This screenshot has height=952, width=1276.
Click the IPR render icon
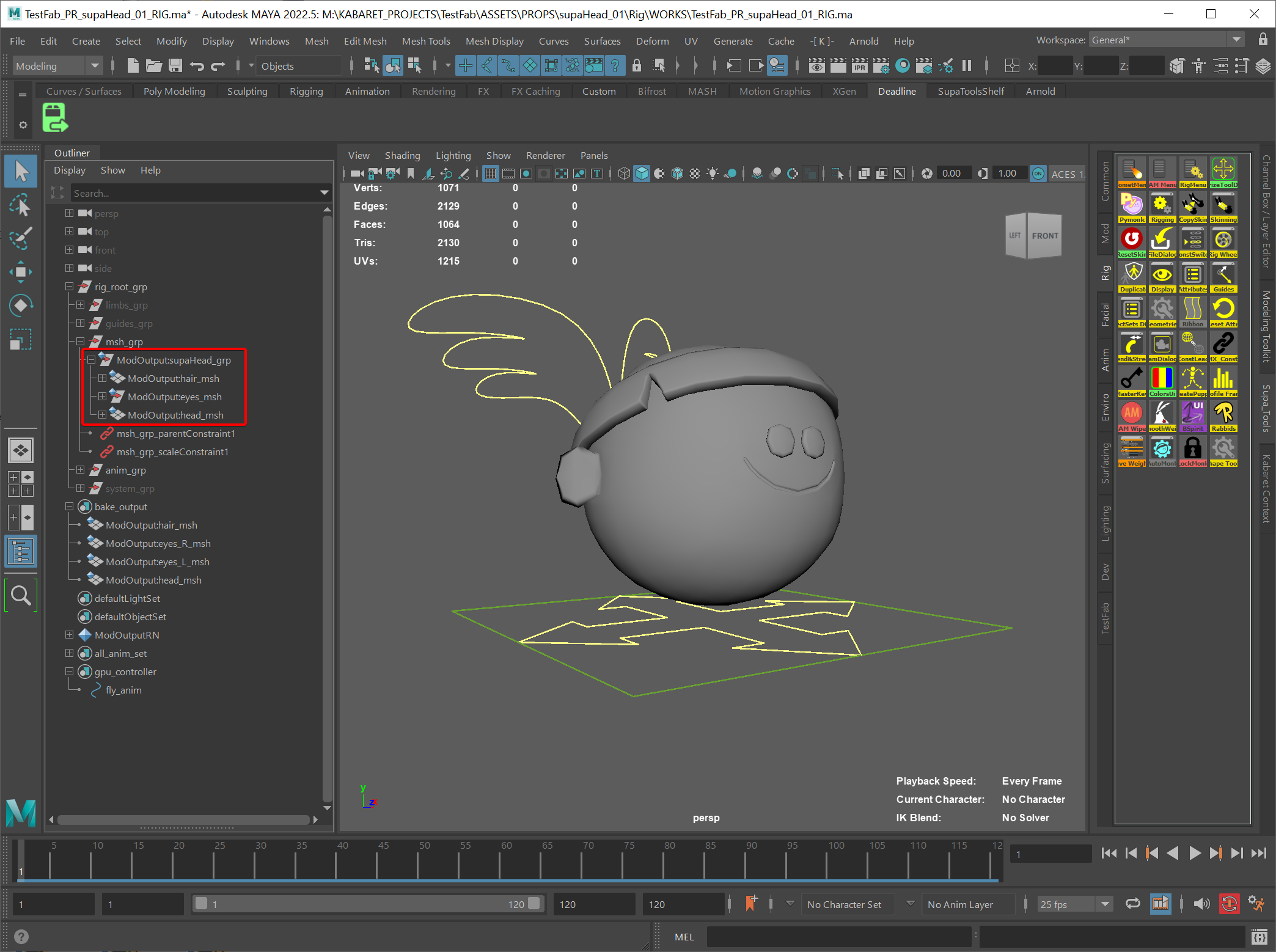[859, 65]
